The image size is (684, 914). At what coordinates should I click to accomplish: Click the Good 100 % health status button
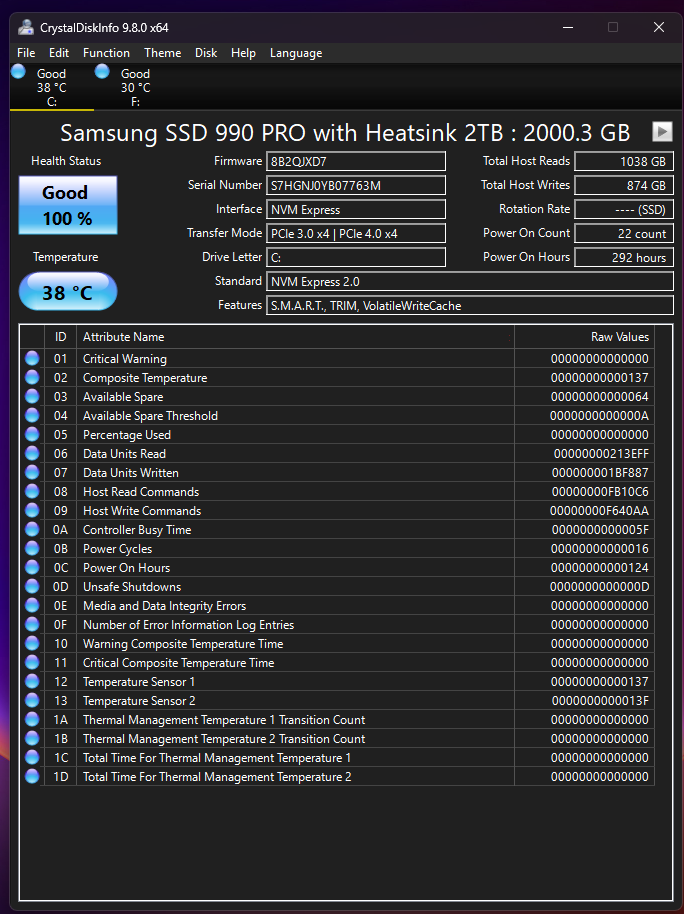(x=67, y=205)
